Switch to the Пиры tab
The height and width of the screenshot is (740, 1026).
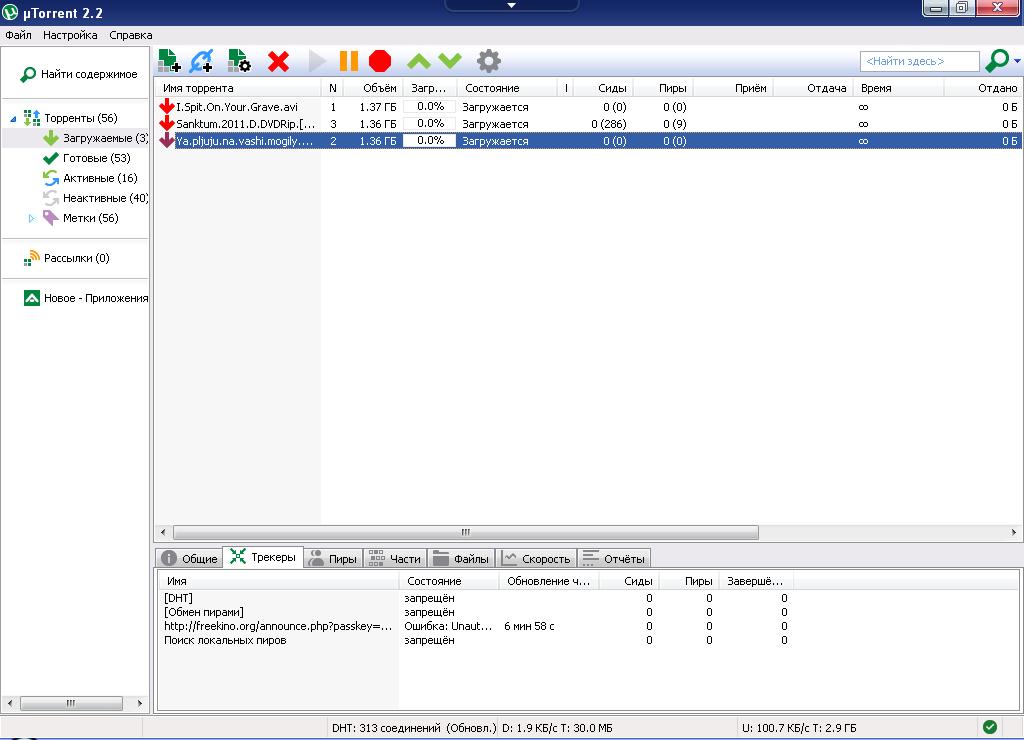point(333,558)
